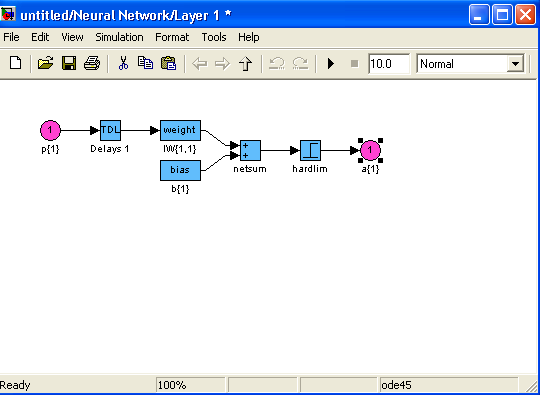Click the 'Delays 1' block label
This screenshot has width=540, height=395.
coord(110,149)
